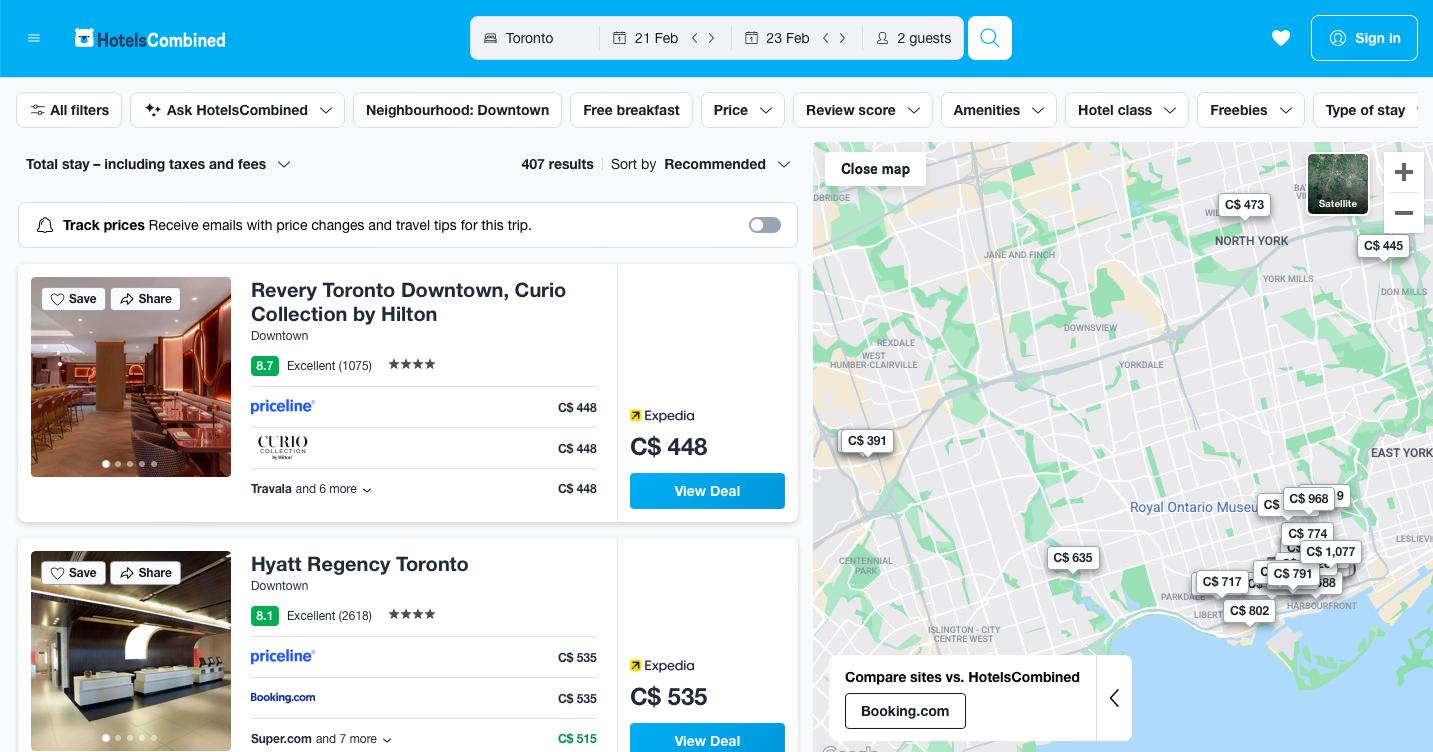This screenshot has height=752, width=1433.
Task: Save Revery Toronto Downtown hotel
Action: coord(74,299)
